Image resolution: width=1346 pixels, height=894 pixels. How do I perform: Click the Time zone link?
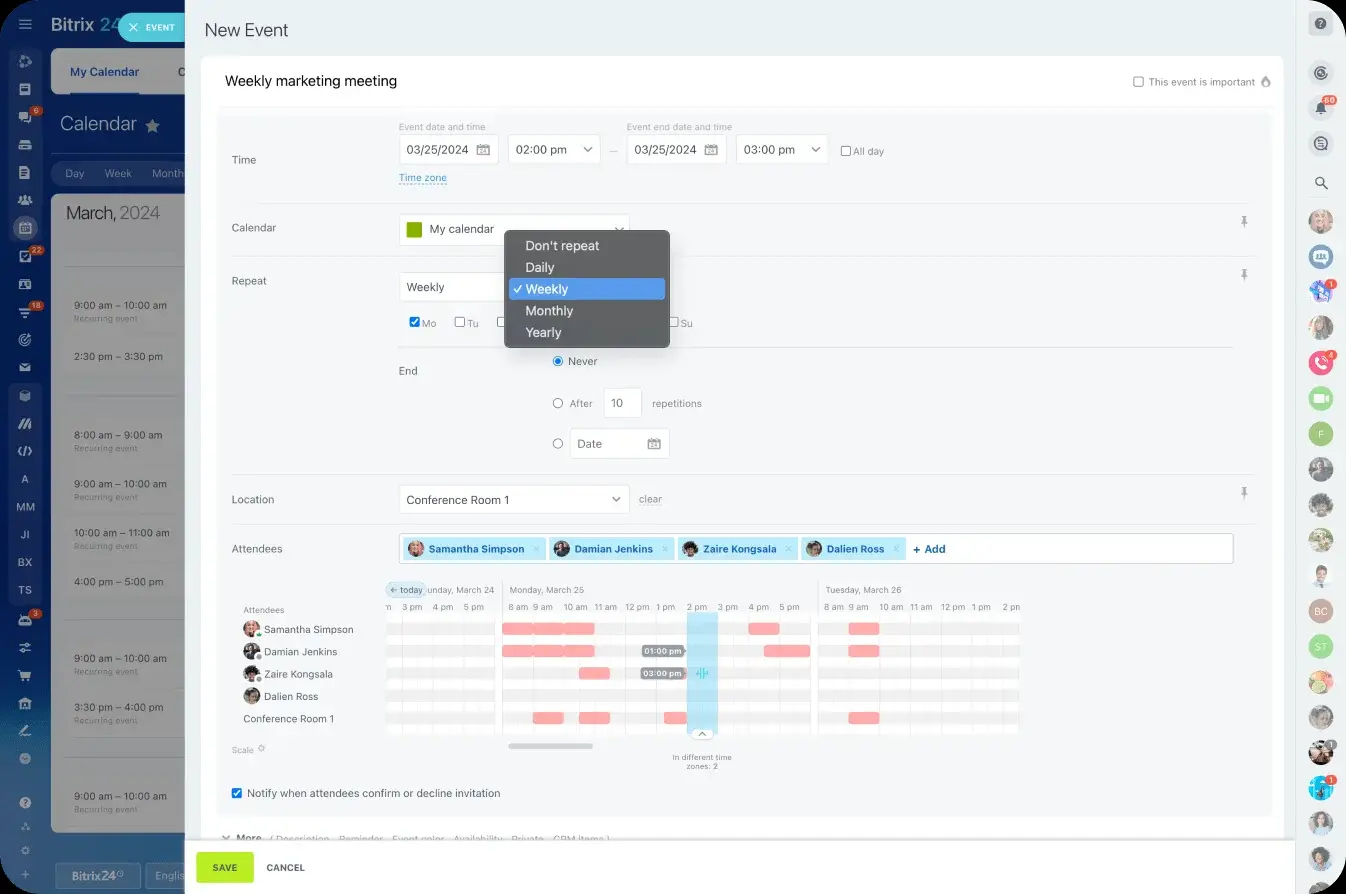click(422, 177)
